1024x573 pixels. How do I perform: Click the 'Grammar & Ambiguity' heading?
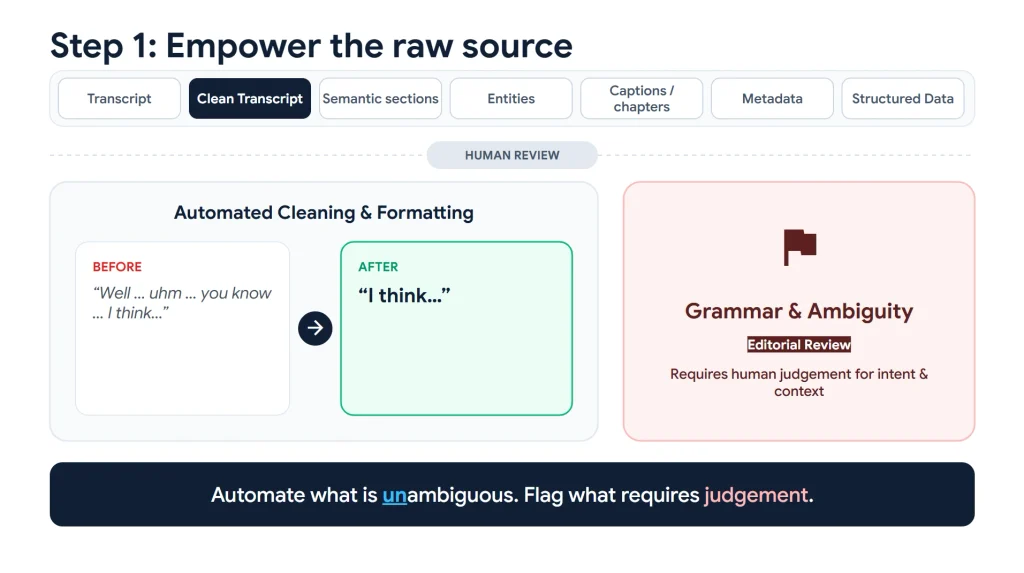click(x=799, y=312)
